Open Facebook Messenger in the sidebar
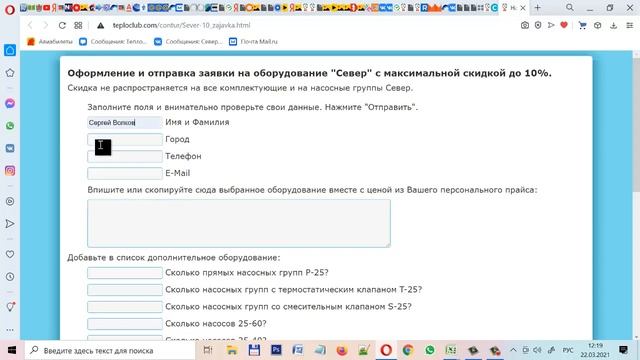 [x=10, y=103]
